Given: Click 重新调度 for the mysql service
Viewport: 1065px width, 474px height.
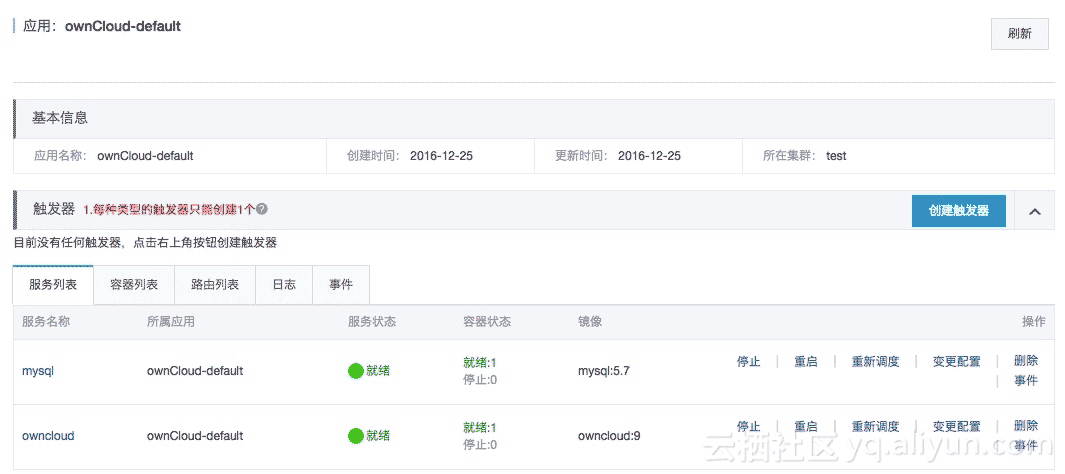Looking at the screenshot, I should click(876, 361).
